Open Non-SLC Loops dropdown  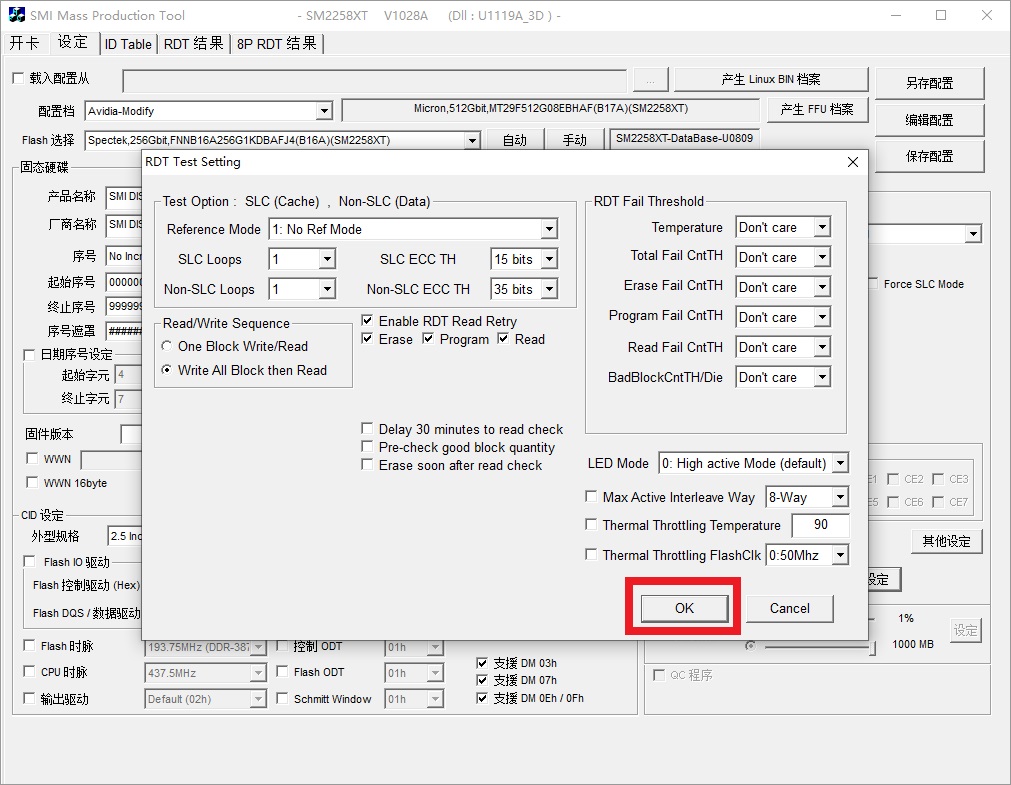point(326,289)
